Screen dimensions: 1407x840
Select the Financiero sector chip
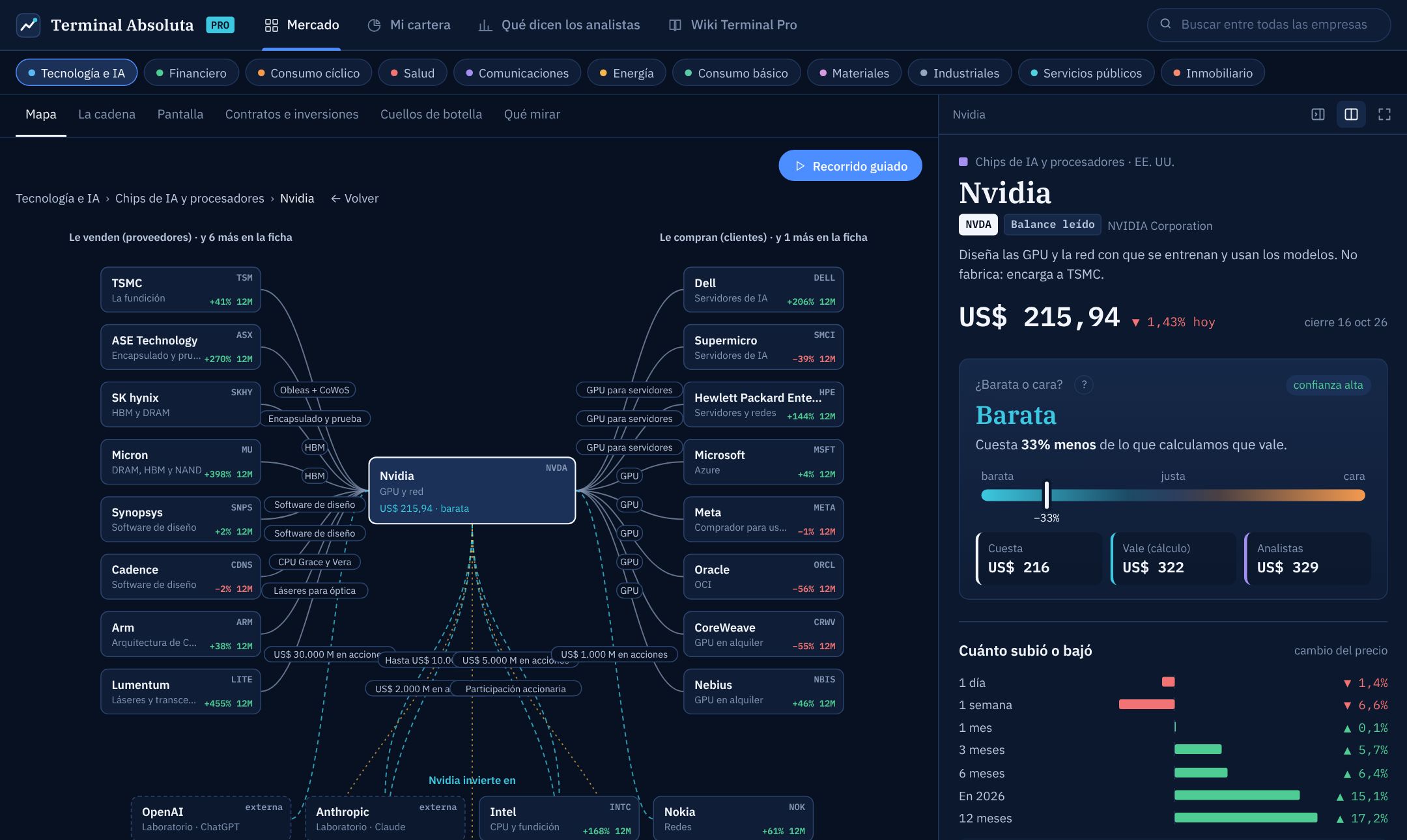pyautogui.click(x=191, y=72)
